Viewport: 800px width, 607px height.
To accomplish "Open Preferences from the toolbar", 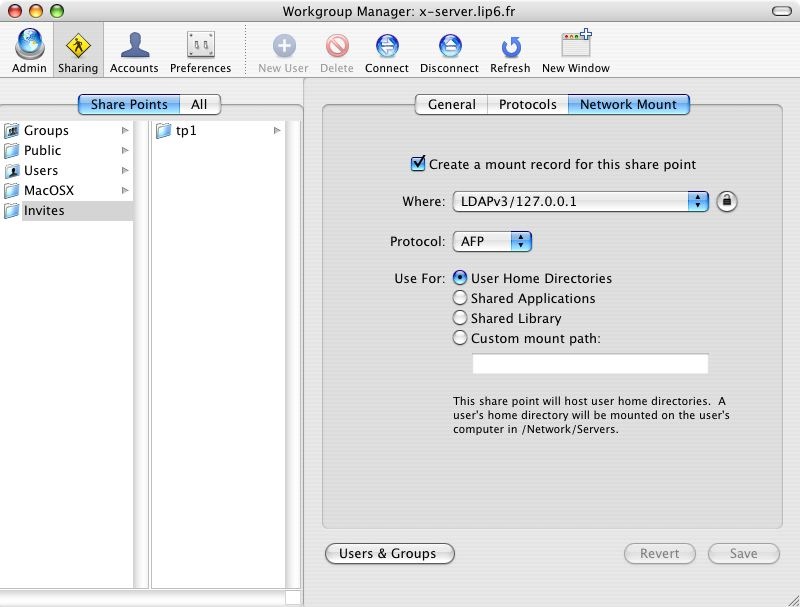I will pyautogui.click(x=200, y=47).
